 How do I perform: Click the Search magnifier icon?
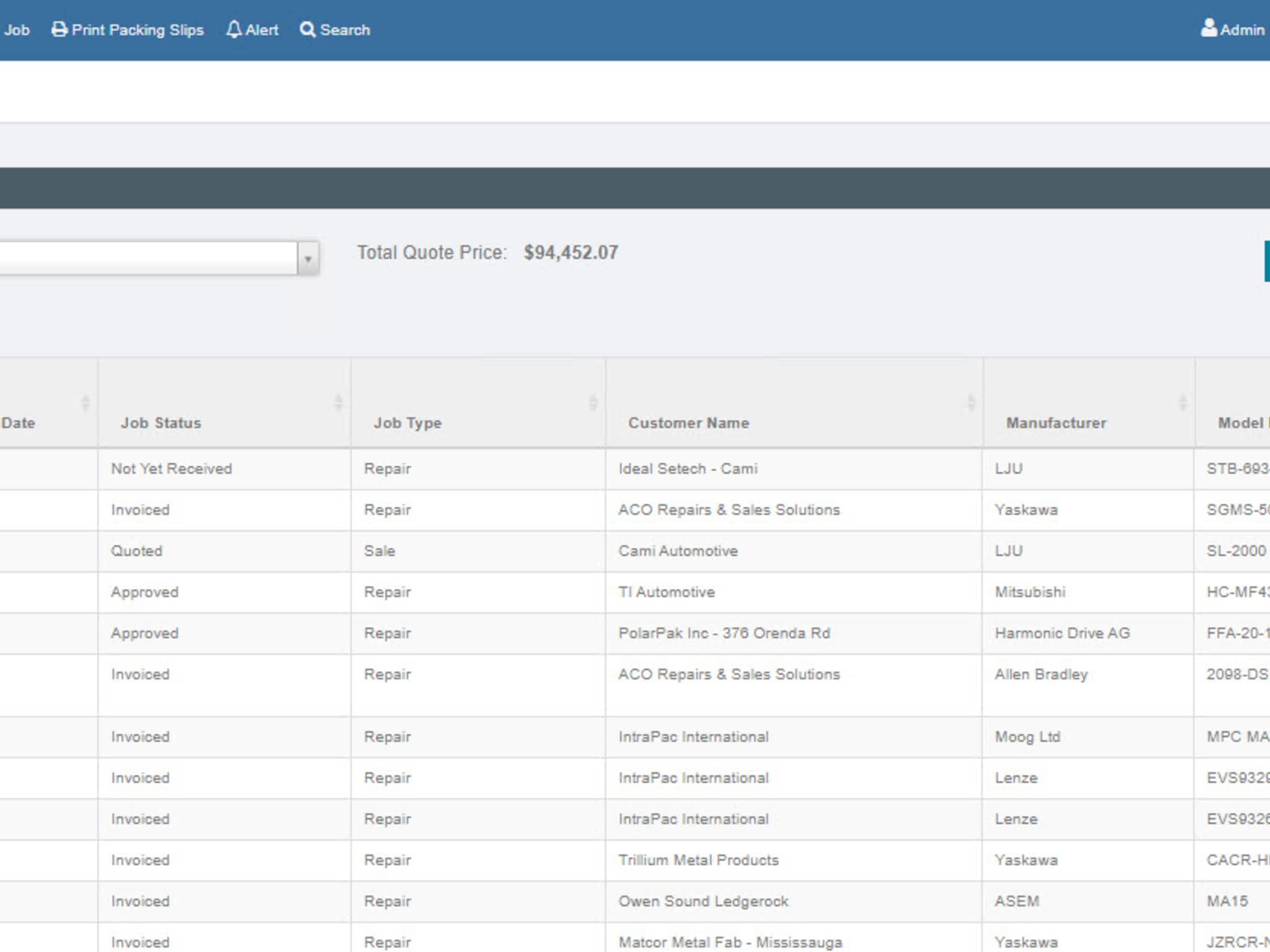(x=308, y=29)
